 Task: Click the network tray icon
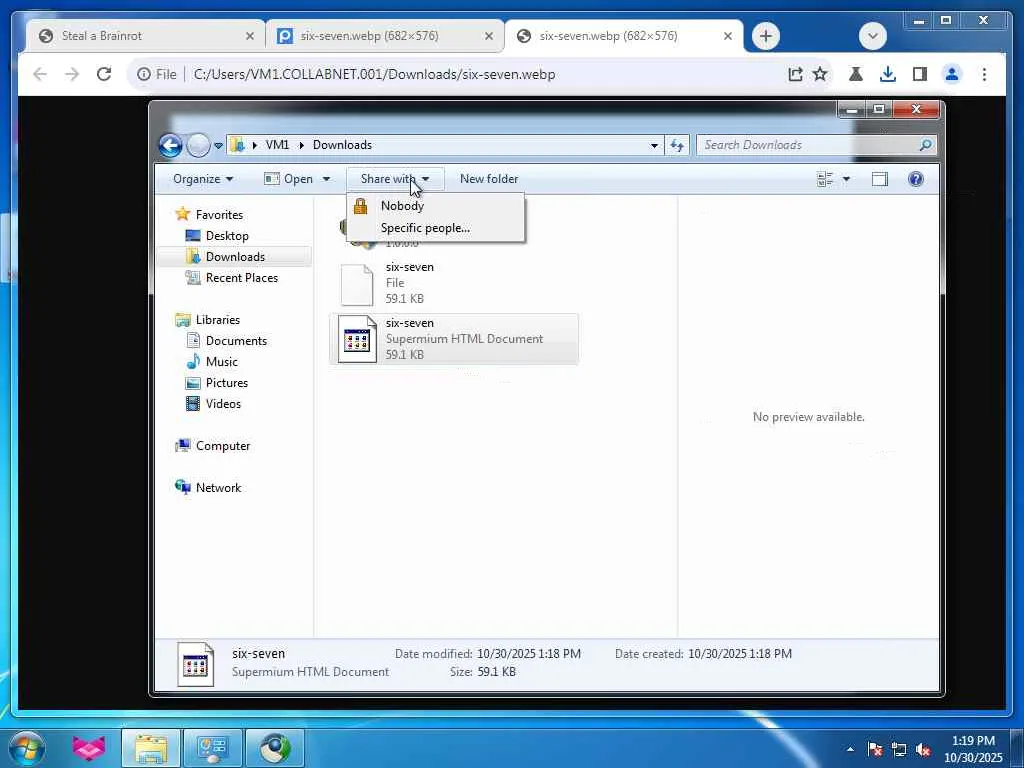(x=899, y=749)
